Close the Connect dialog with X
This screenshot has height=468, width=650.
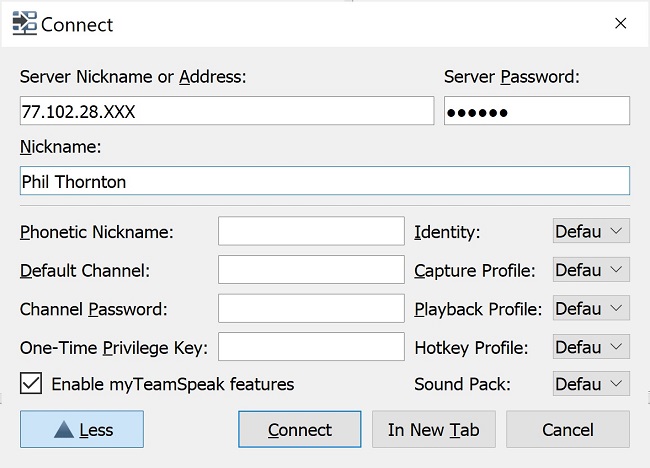pyautogui.click(x=620, y=23)
